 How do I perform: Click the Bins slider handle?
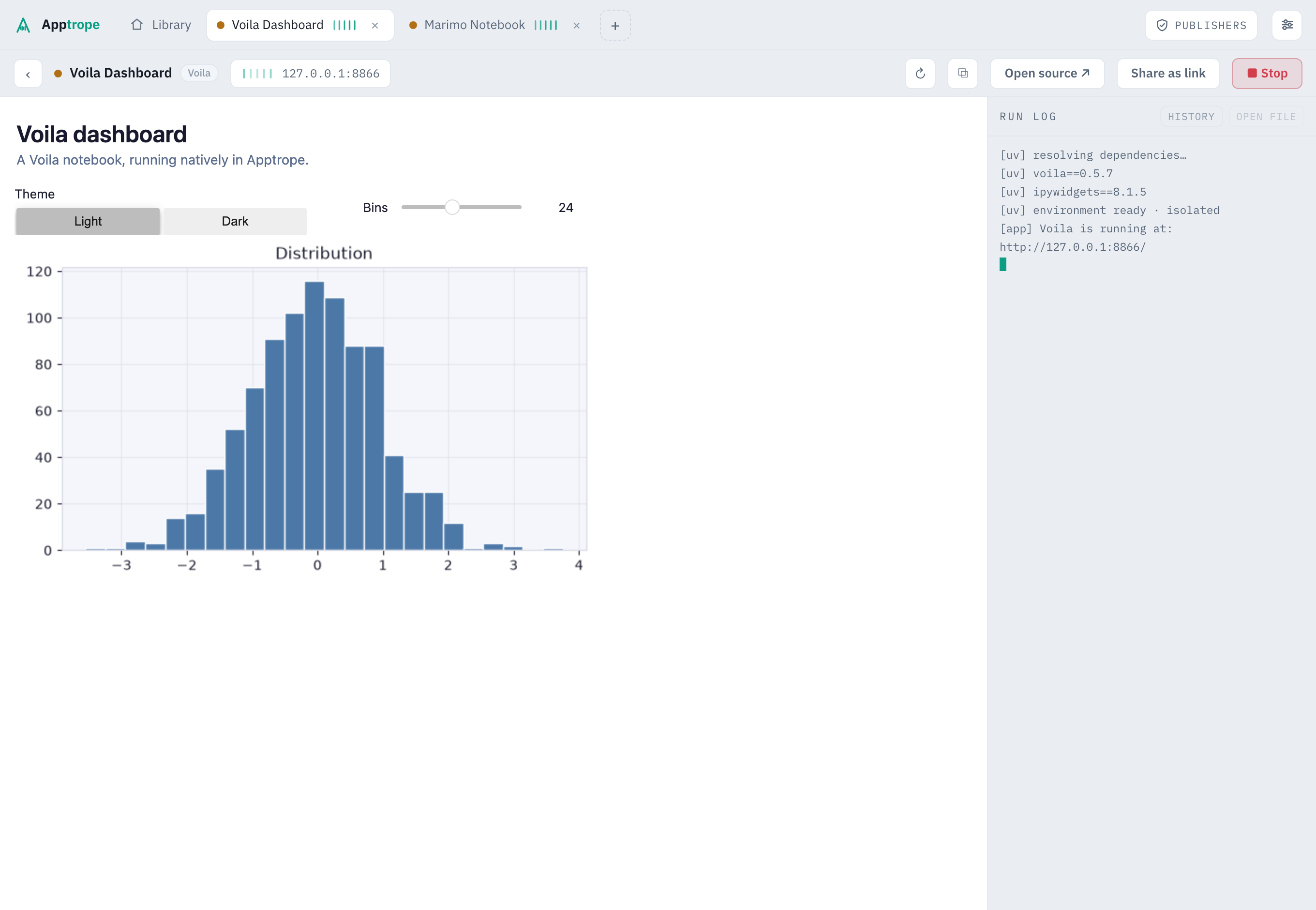point(452,207)
